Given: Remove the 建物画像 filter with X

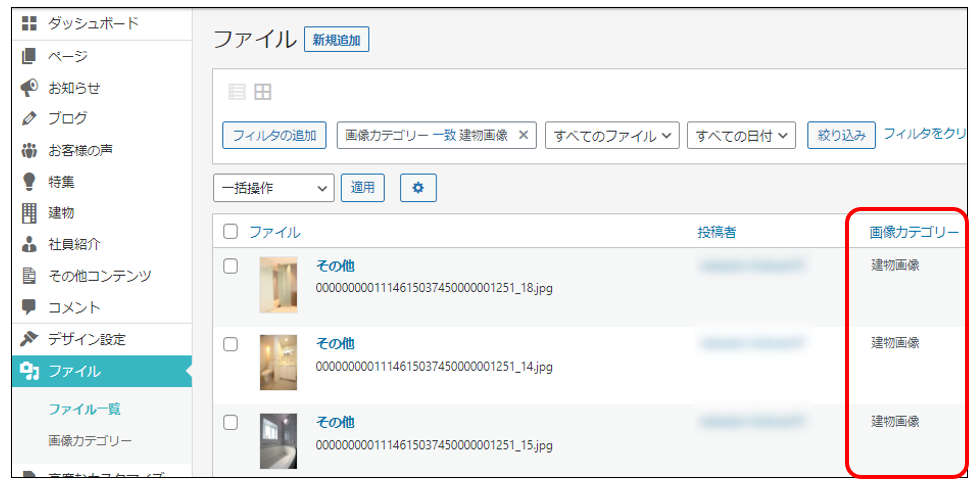Looking at the screenshot, I should pyautogui.click(x=523, y=135).
